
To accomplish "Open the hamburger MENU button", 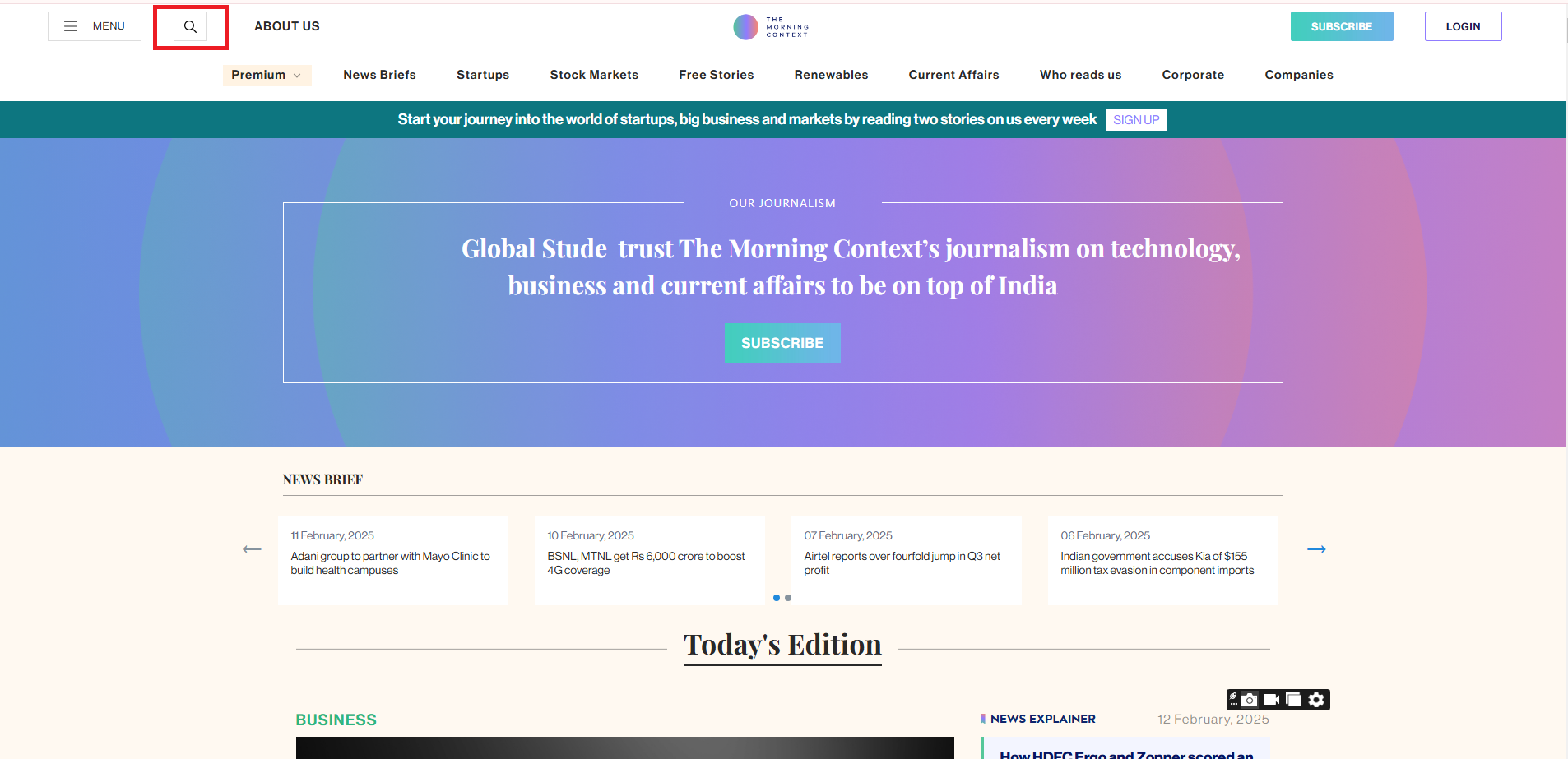I will (x=95, y=26).
